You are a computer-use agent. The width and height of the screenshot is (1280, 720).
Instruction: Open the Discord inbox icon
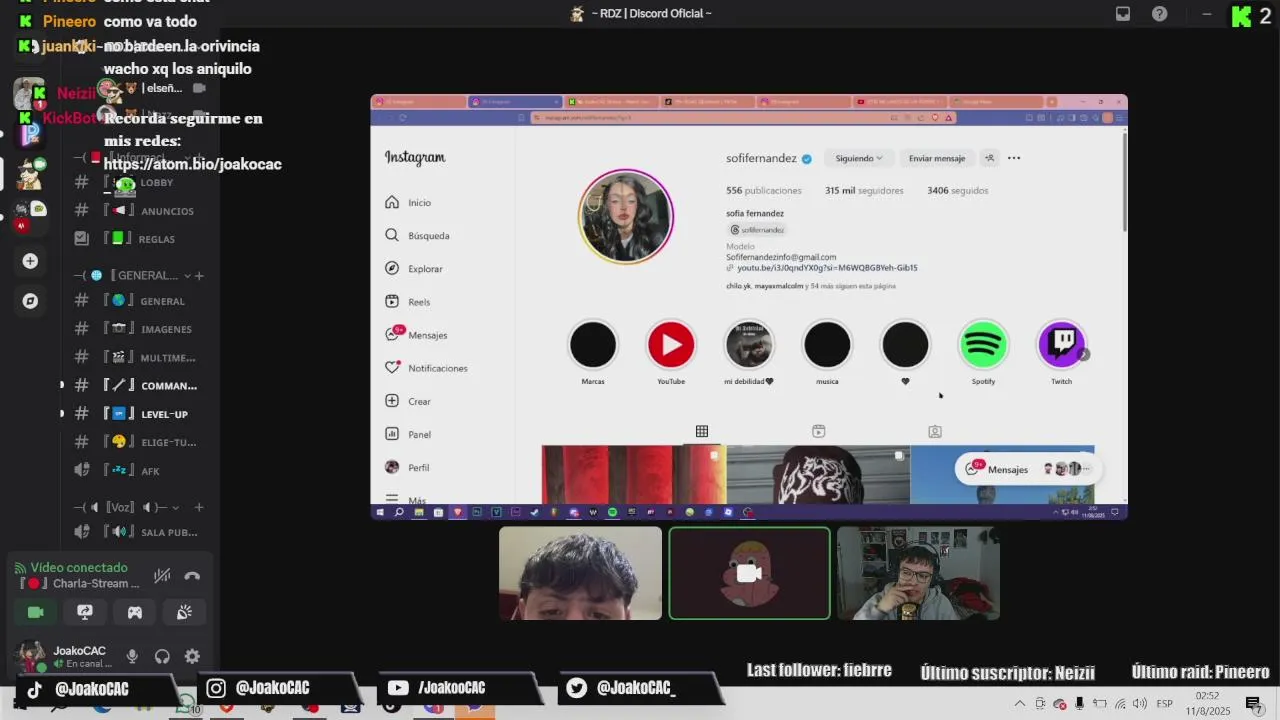(1123, 14)
